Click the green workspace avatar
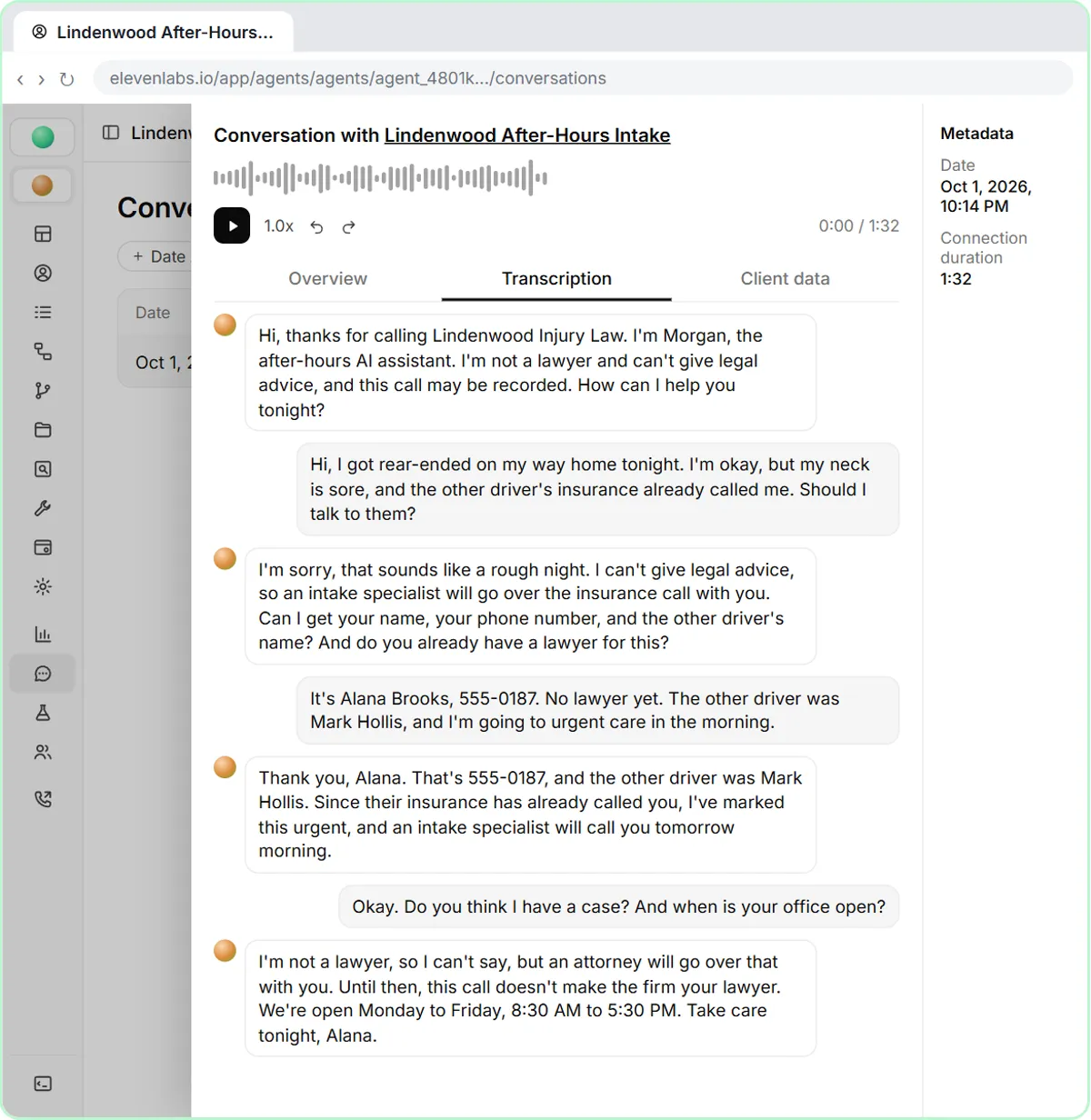This screenshot has height=1120, width=1091. [43, 137]
